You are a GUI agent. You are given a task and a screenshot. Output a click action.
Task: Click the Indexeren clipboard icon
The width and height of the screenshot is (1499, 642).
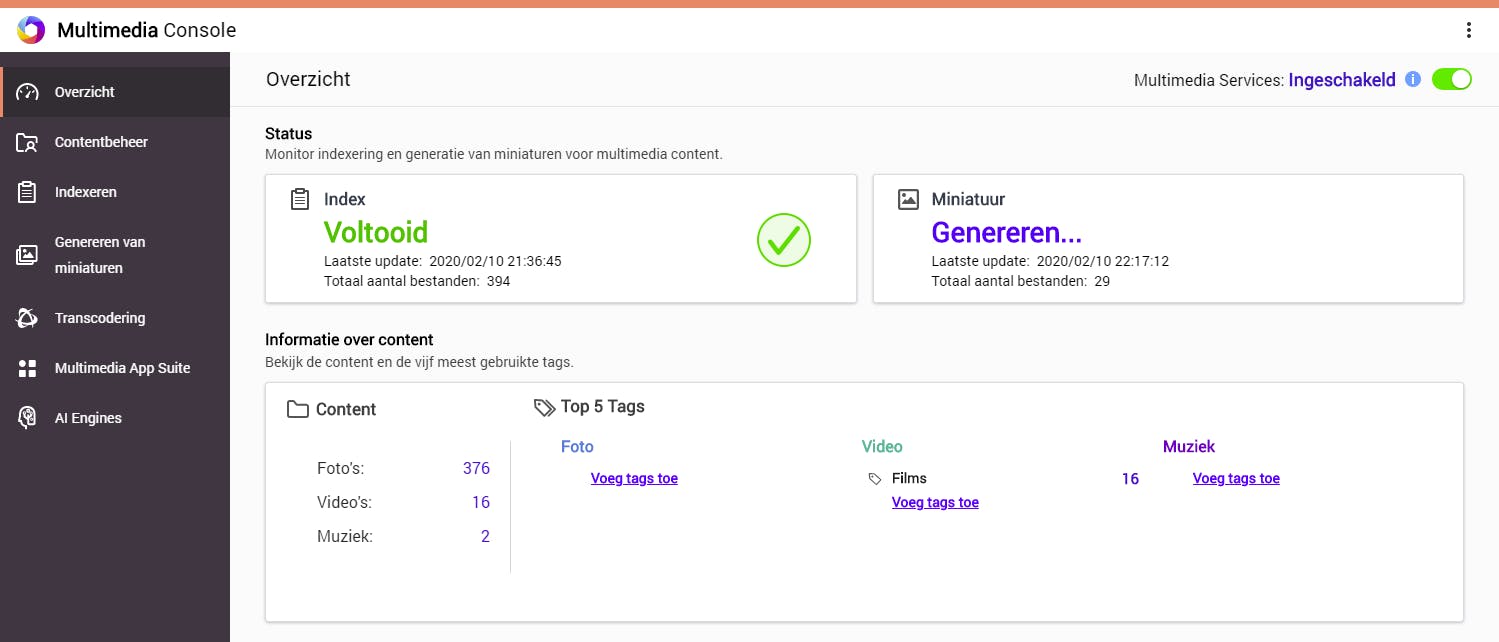pos(27,192)
